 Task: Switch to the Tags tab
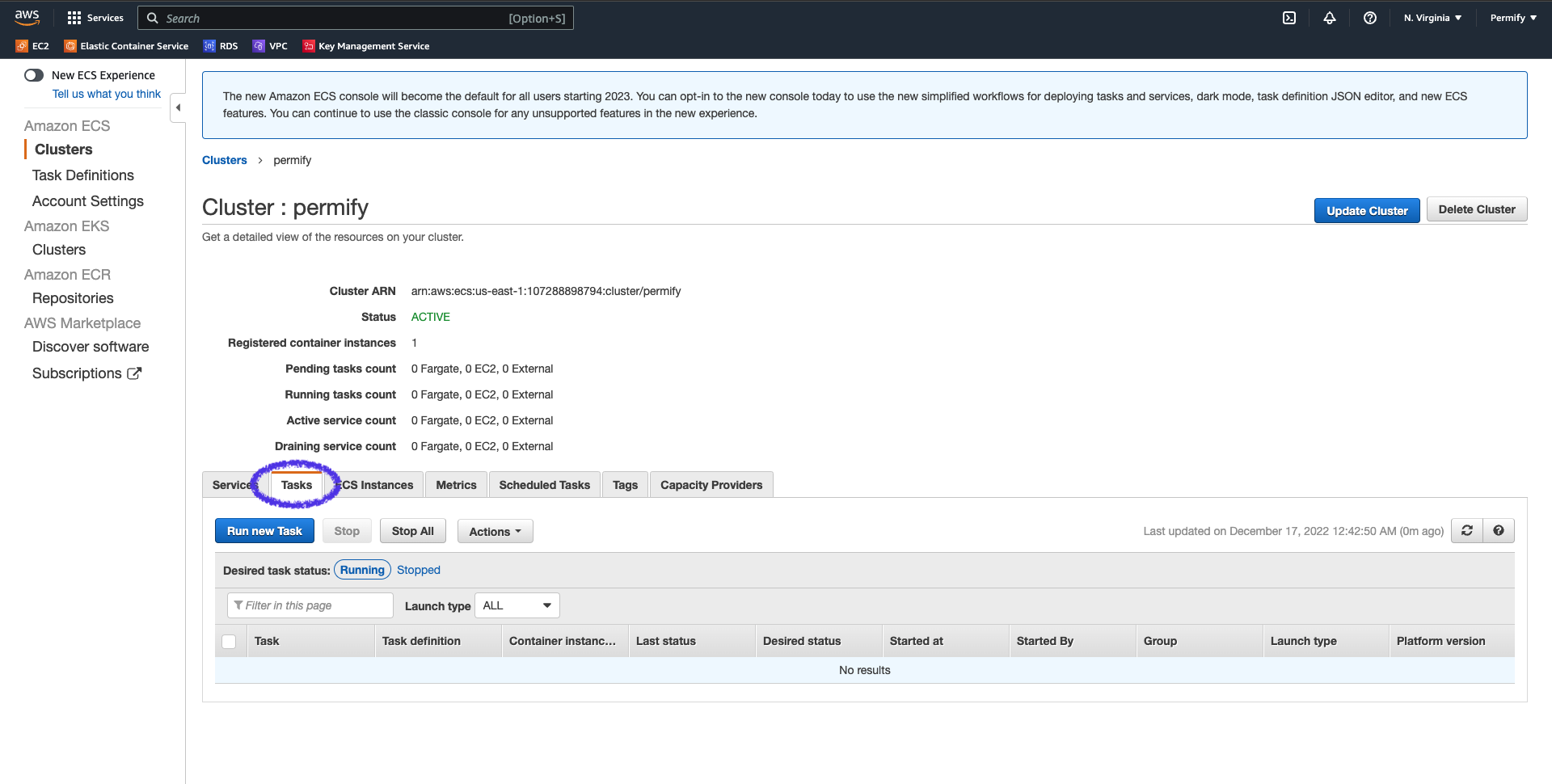625,485
